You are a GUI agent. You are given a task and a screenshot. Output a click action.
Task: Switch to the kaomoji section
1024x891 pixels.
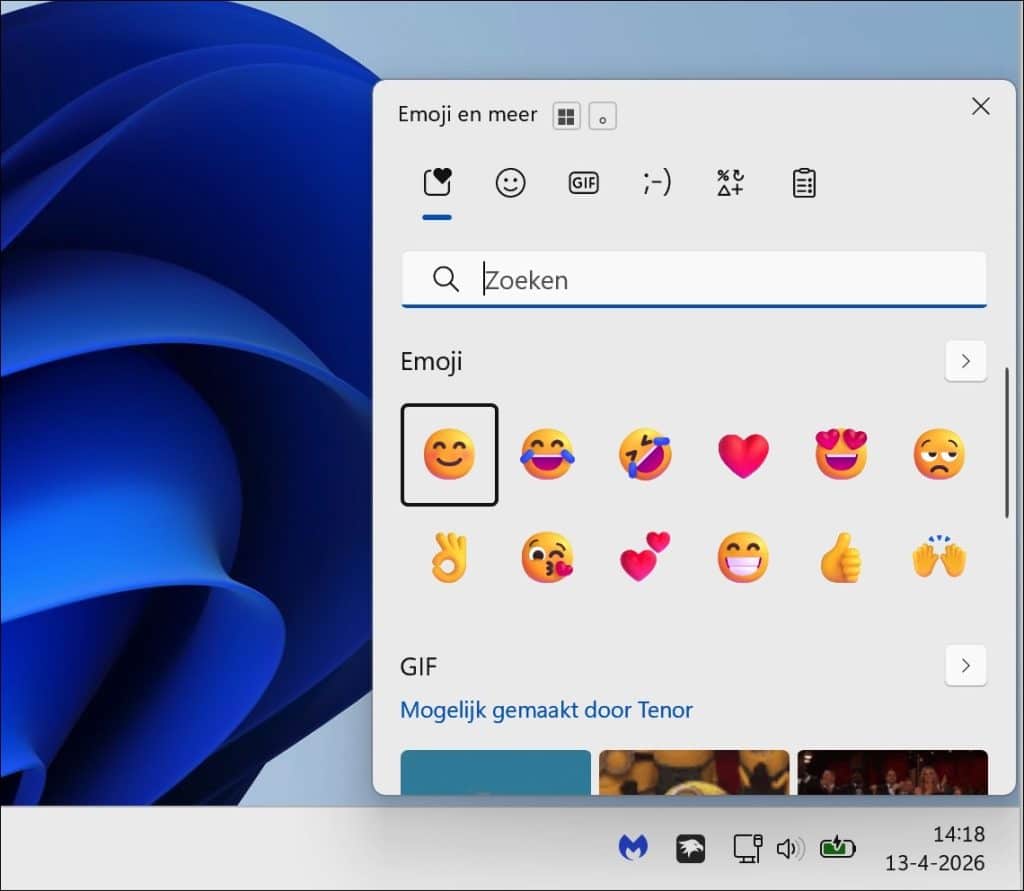657,182
